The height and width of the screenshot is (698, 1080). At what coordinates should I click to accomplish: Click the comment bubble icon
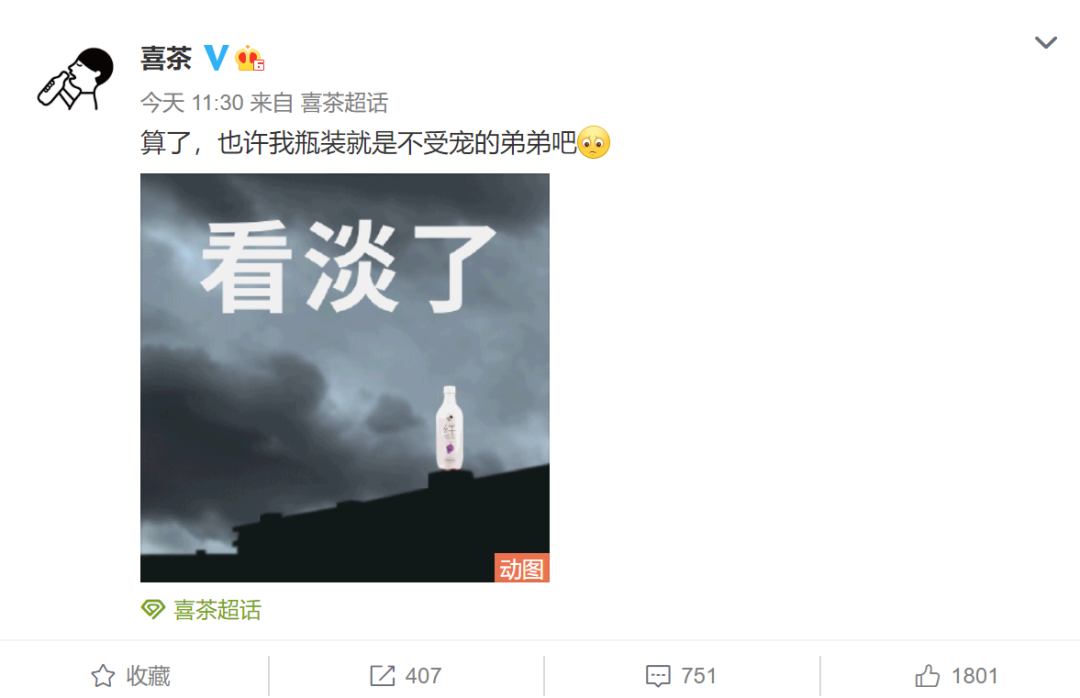[658, 676]
